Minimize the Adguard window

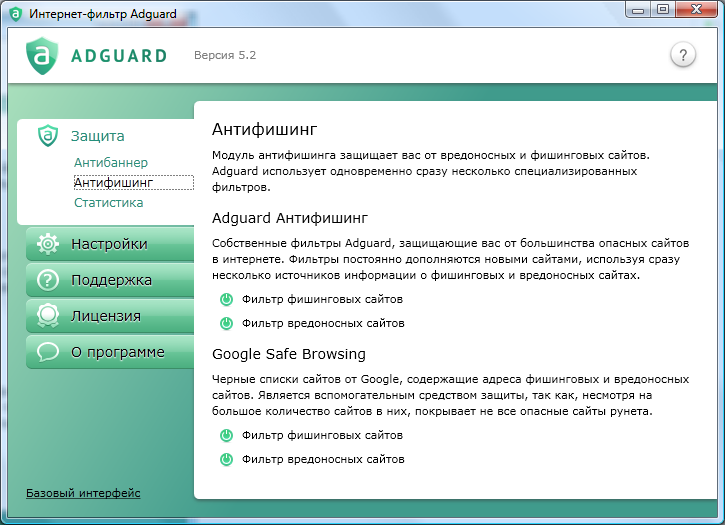point(638,9)
